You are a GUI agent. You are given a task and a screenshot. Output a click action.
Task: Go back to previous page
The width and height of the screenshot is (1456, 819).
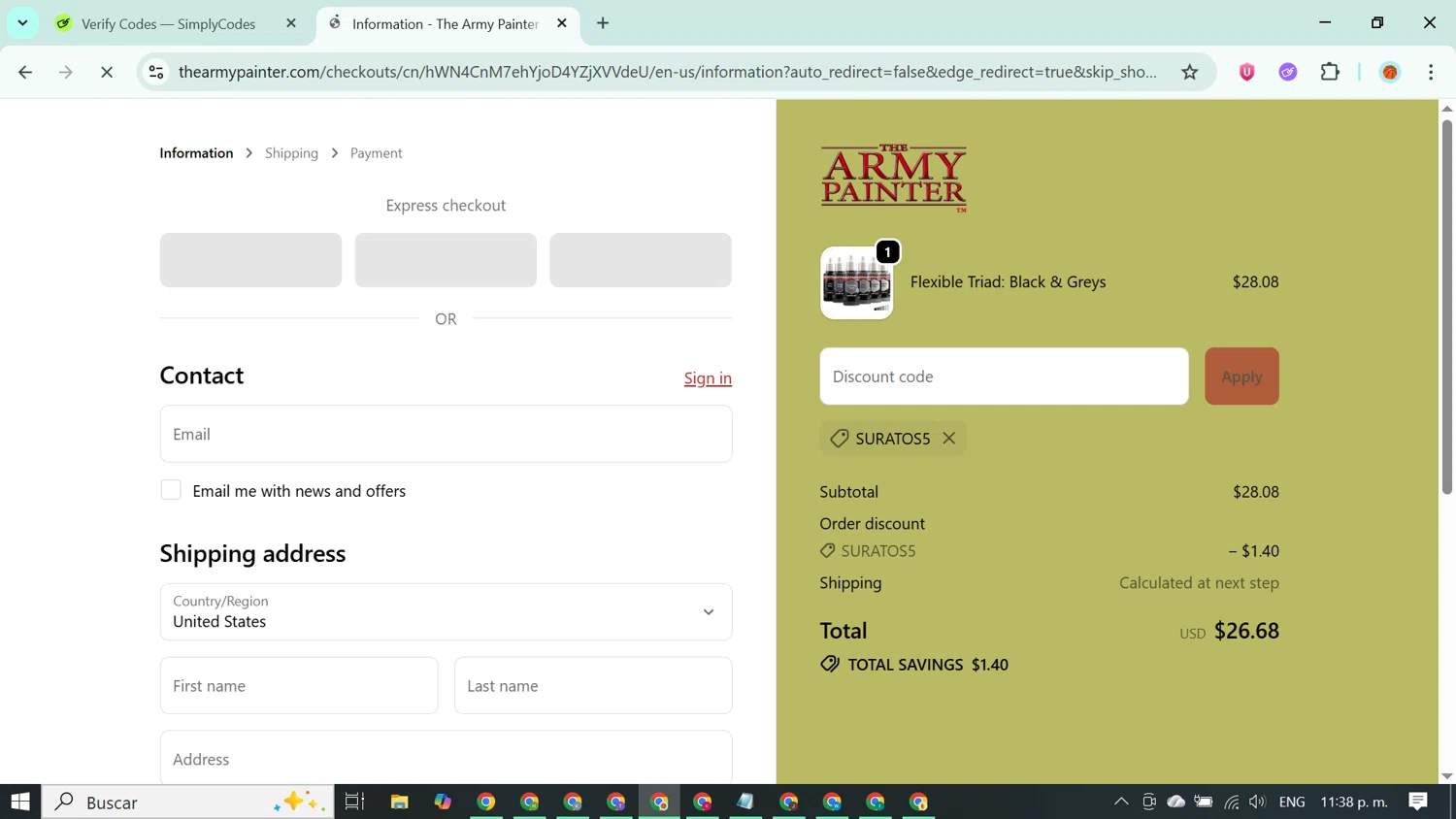[25, 72]
